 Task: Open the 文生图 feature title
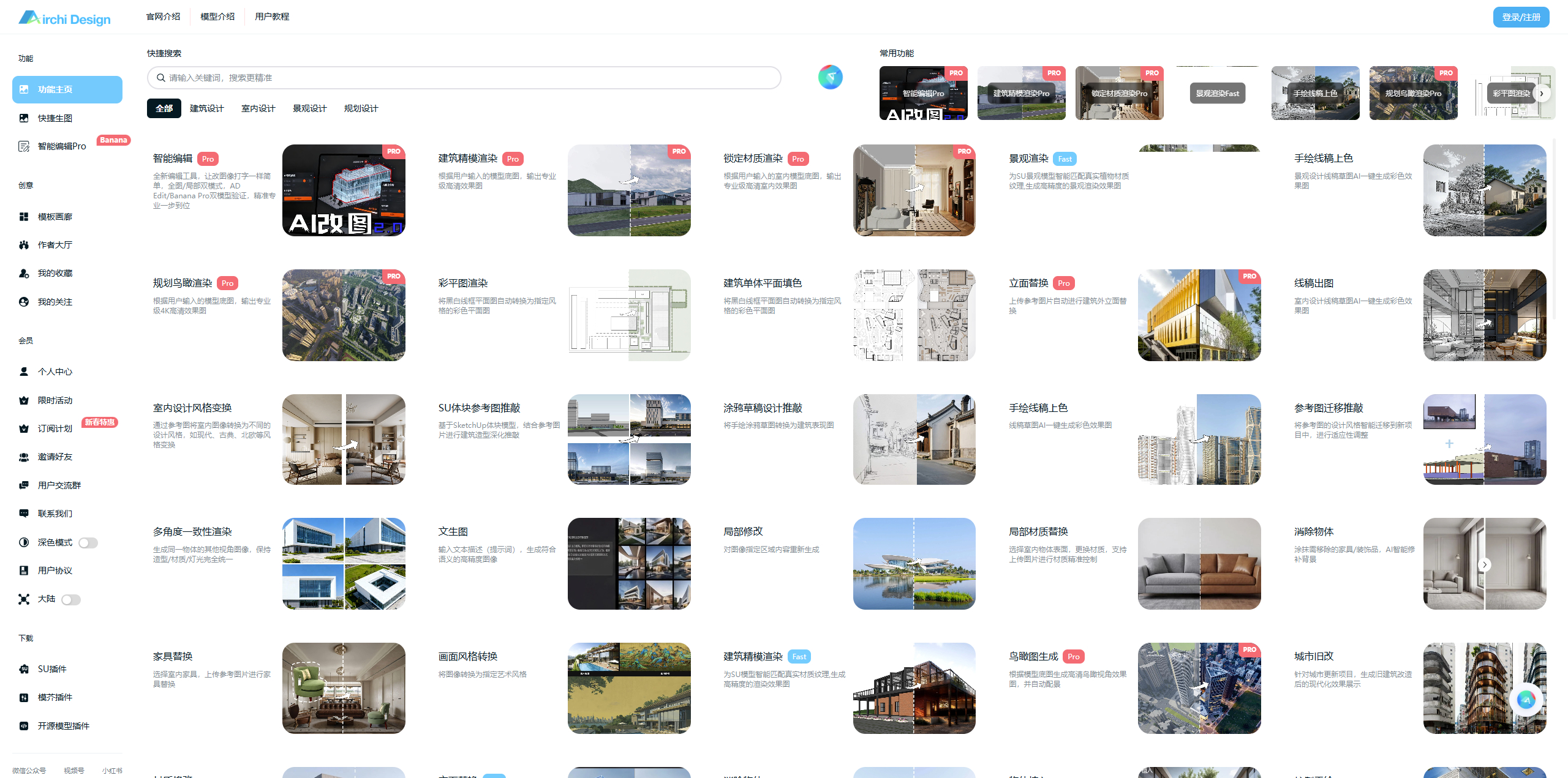click(x=453, y=531)
